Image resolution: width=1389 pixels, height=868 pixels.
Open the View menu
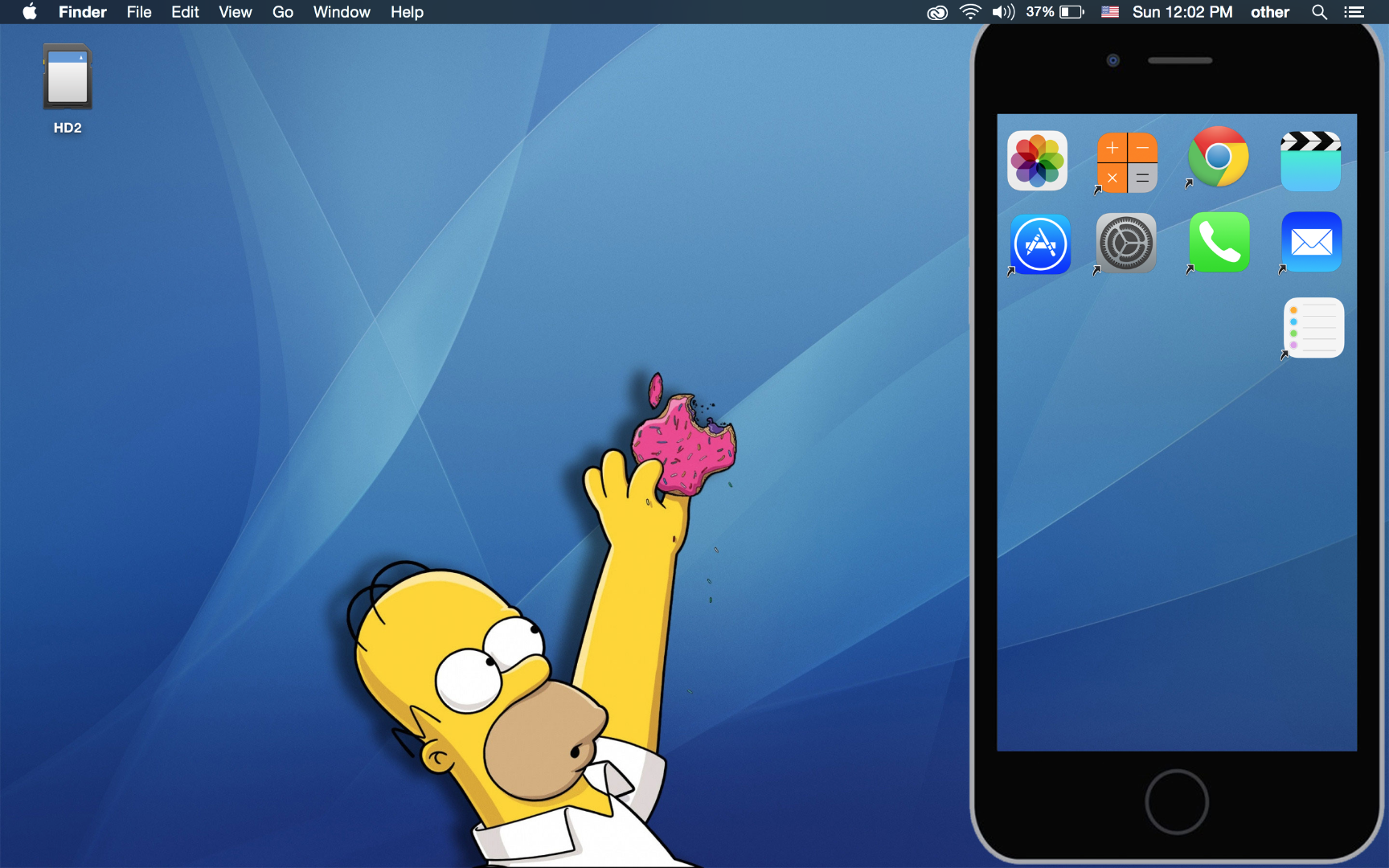(x=236, y=12)
